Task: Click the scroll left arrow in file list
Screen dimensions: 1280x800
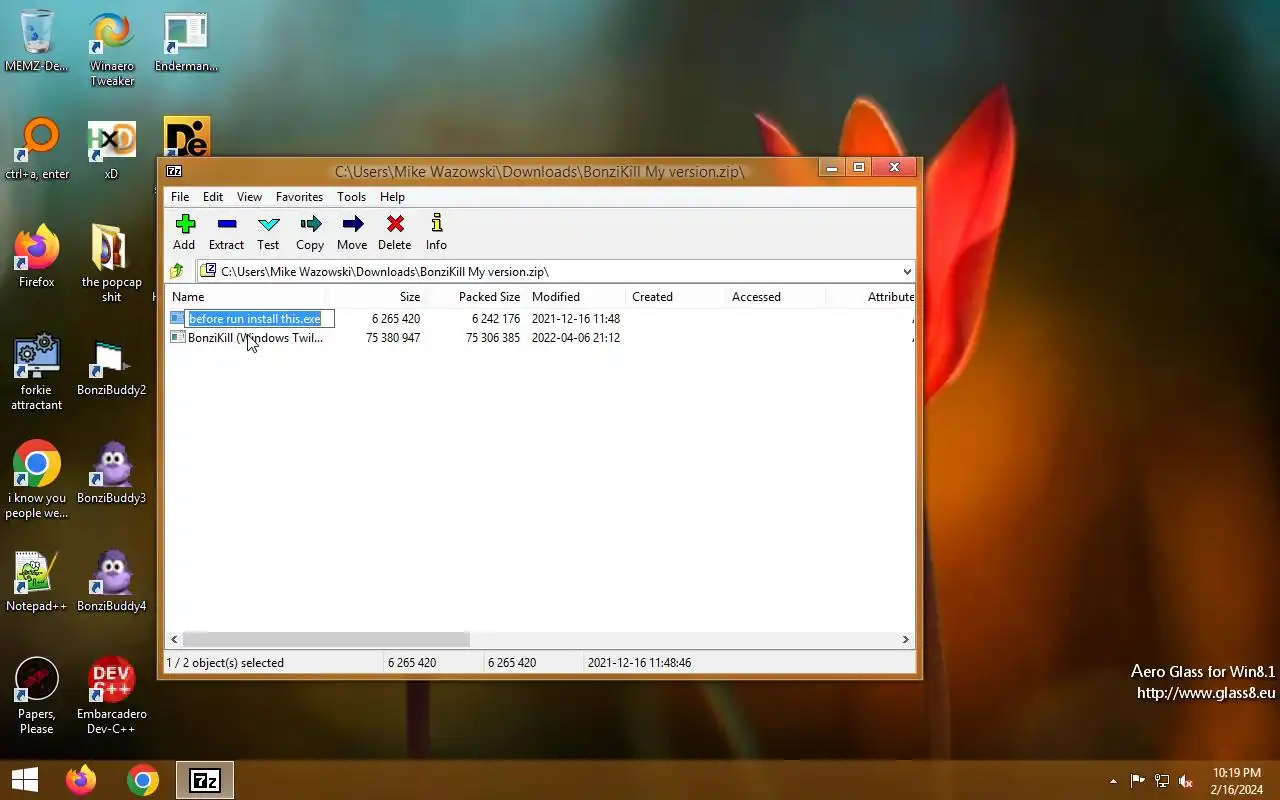Action: click(x=174, y=639)
